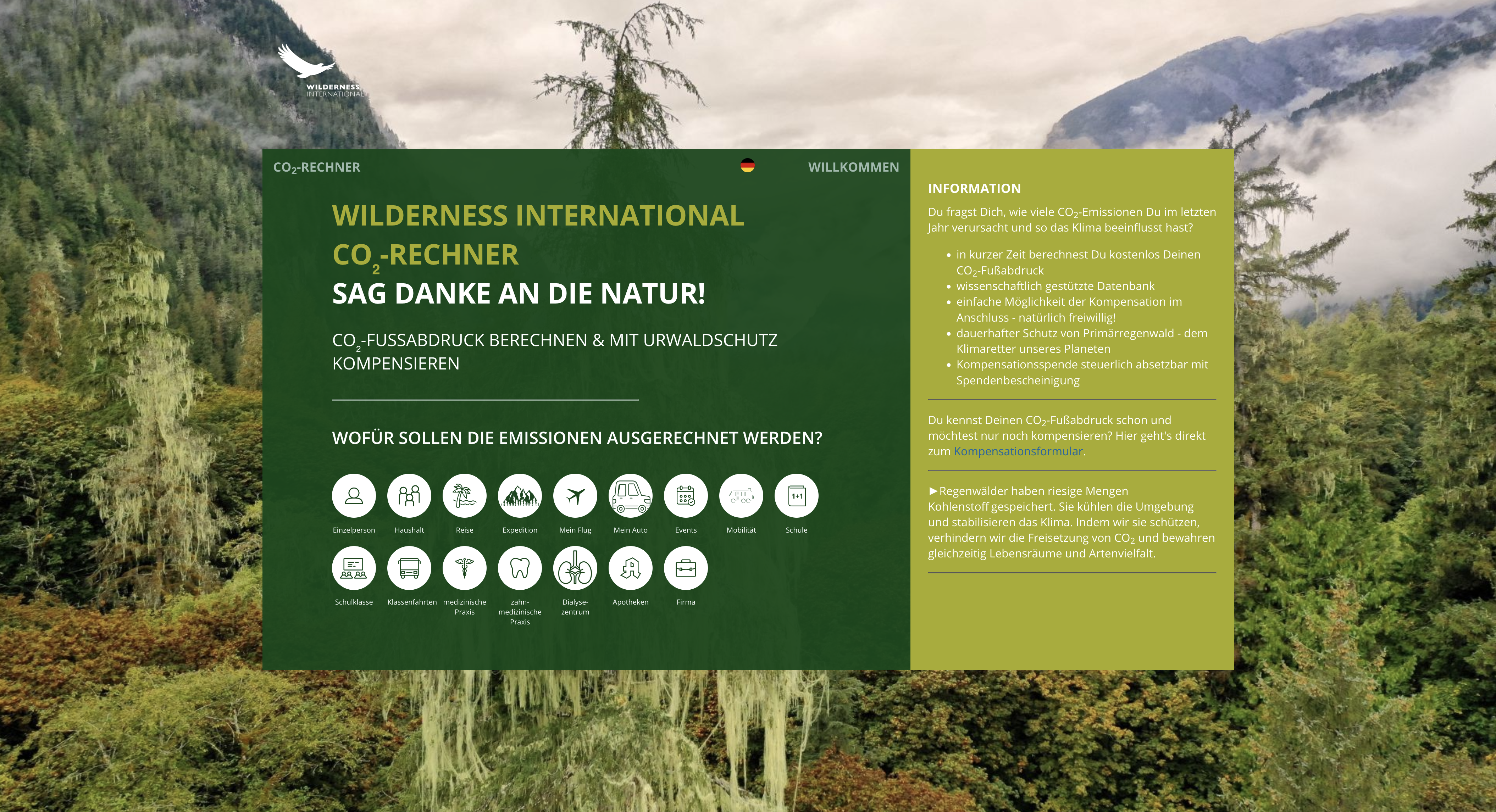Click the Mobilität camper van icon
Viewport: 1496px width, 812px height.
(x=741, y=496)
